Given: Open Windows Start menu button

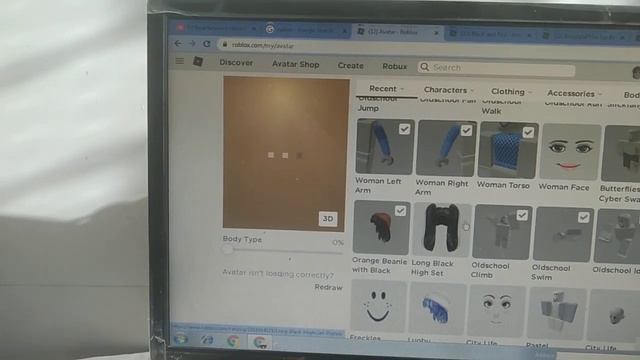Looking at the screenshot, I should click(x=180, y=339).
